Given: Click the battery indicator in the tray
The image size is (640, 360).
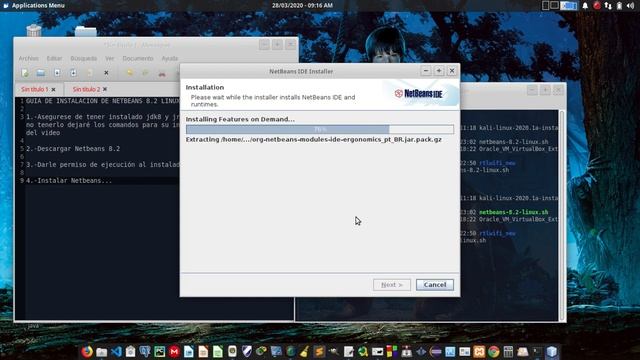Looking at the screenshot, I should pyautogui.click(x=619, y=5).
